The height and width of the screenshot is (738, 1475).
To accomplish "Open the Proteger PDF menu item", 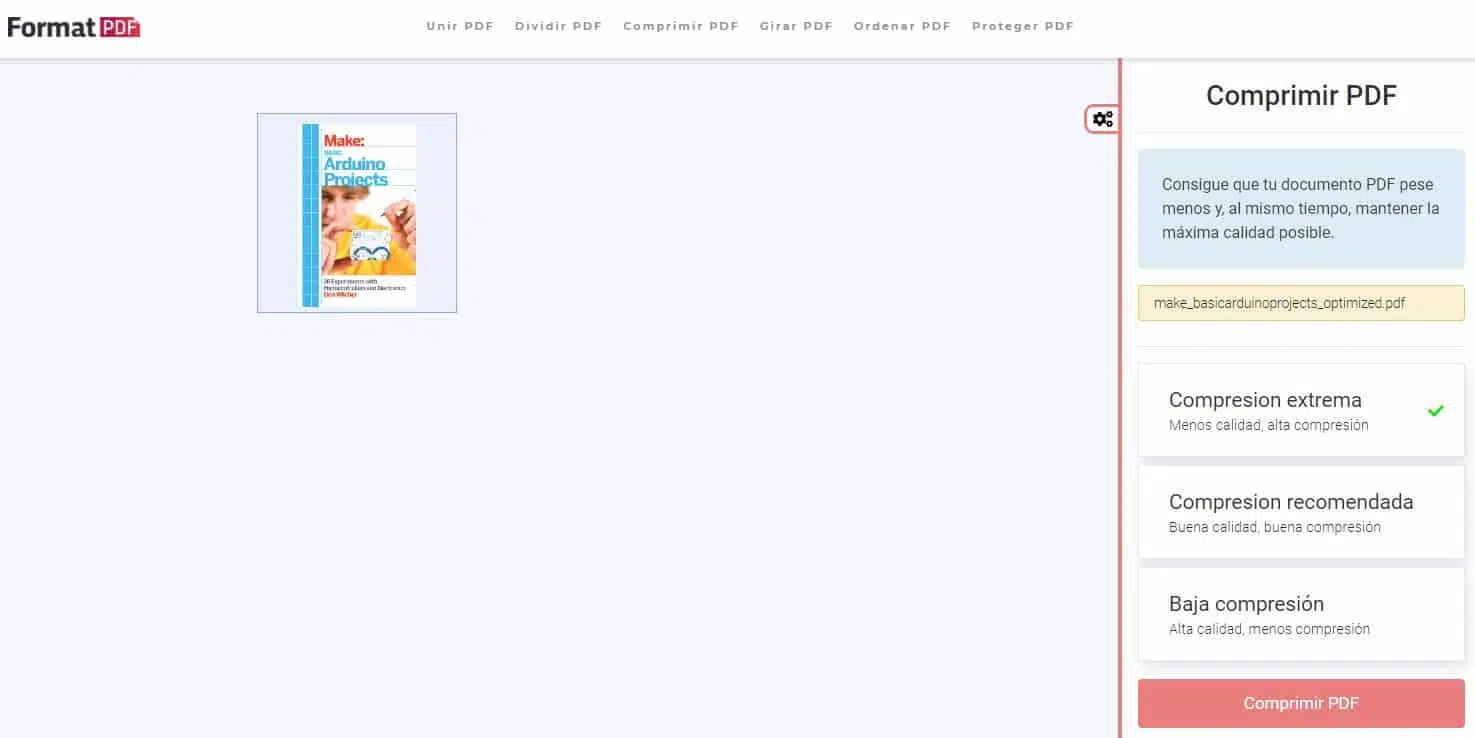I will 1022,27.
